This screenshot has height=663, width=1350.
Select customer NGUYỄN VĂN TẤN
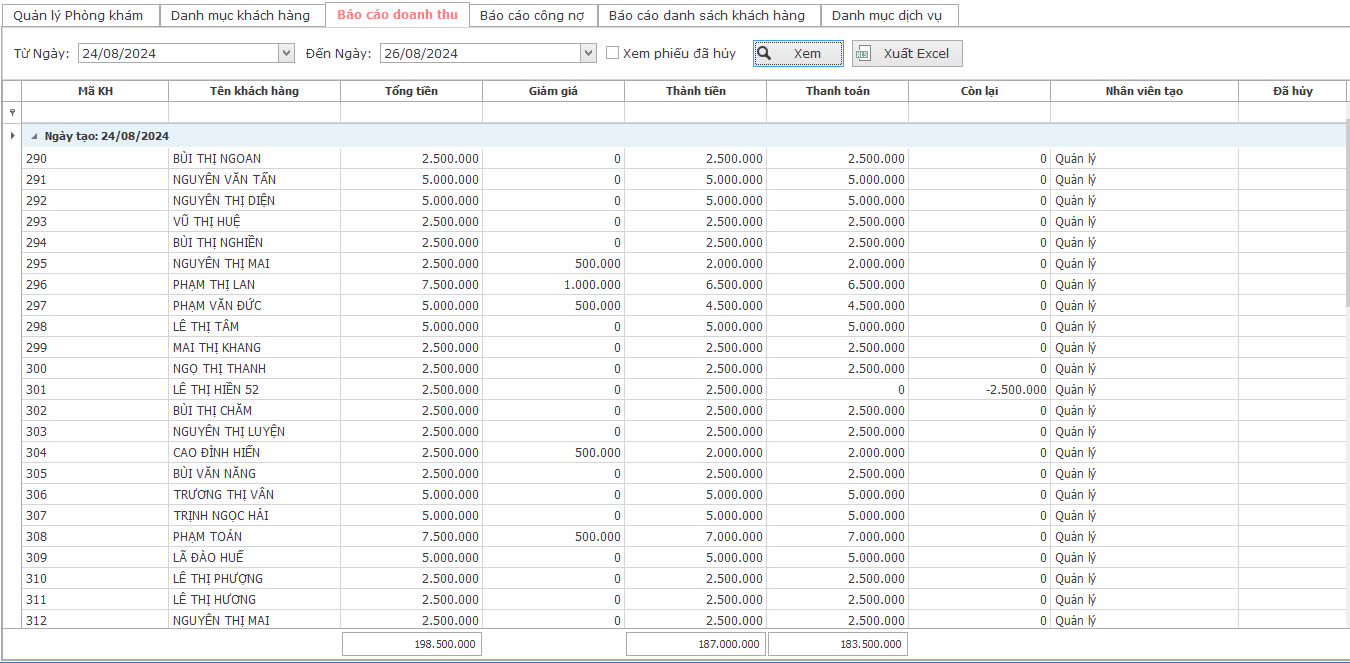(x=224, y=179)
